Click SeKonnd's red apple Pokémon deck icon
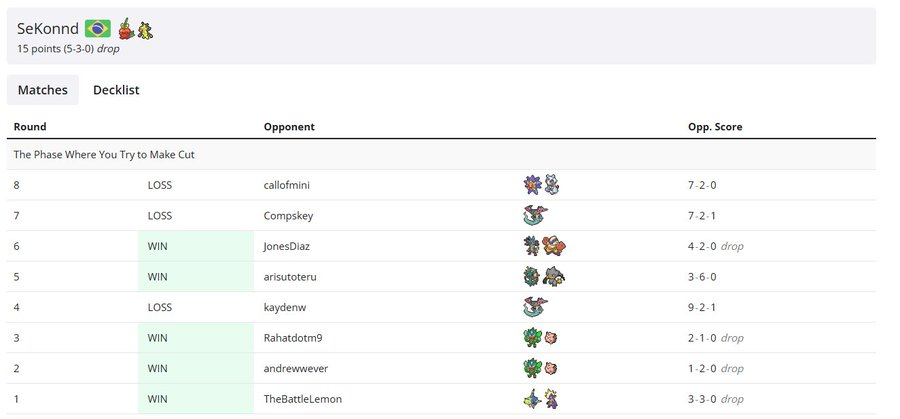The width and height of the screenshot is (900, 419). (126, 29)
